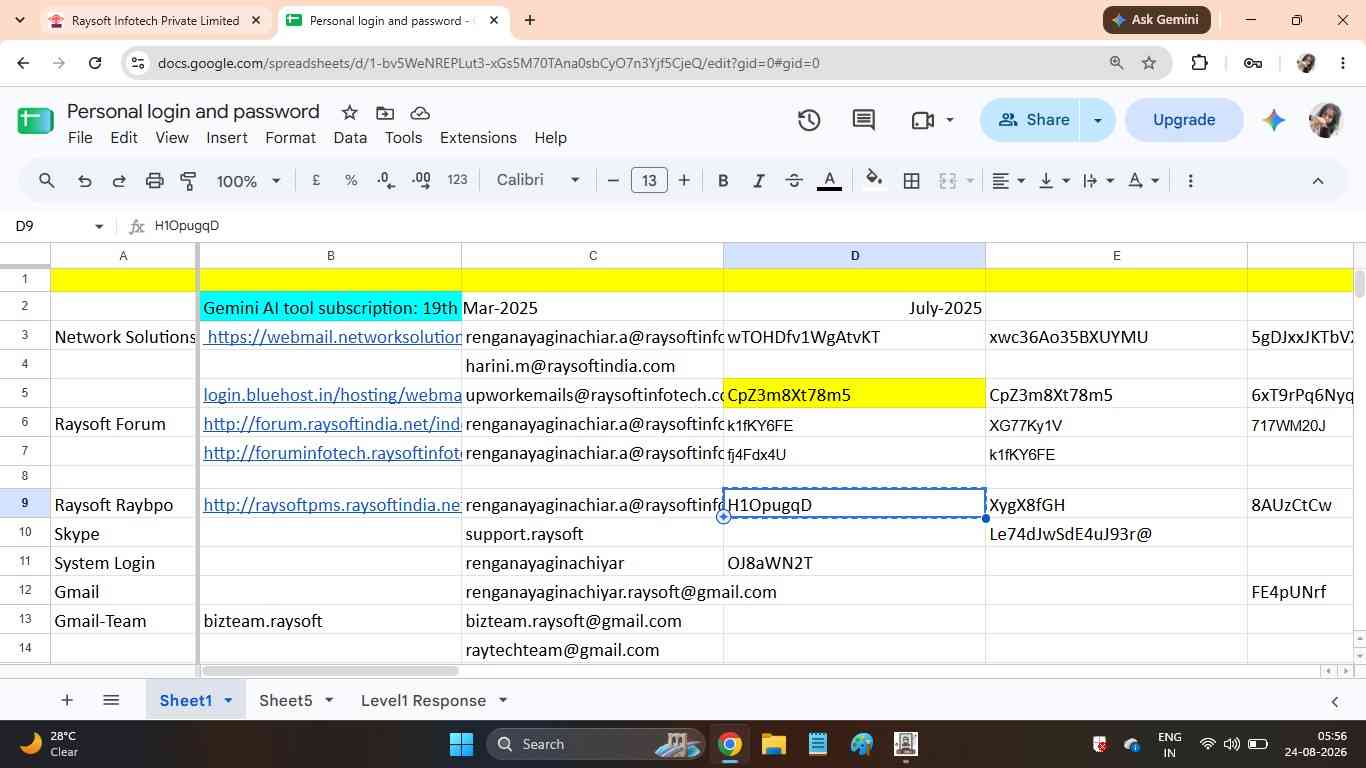1366x768 pixels.
Task: Click the Upgrade button
Action: point(1184,120)
